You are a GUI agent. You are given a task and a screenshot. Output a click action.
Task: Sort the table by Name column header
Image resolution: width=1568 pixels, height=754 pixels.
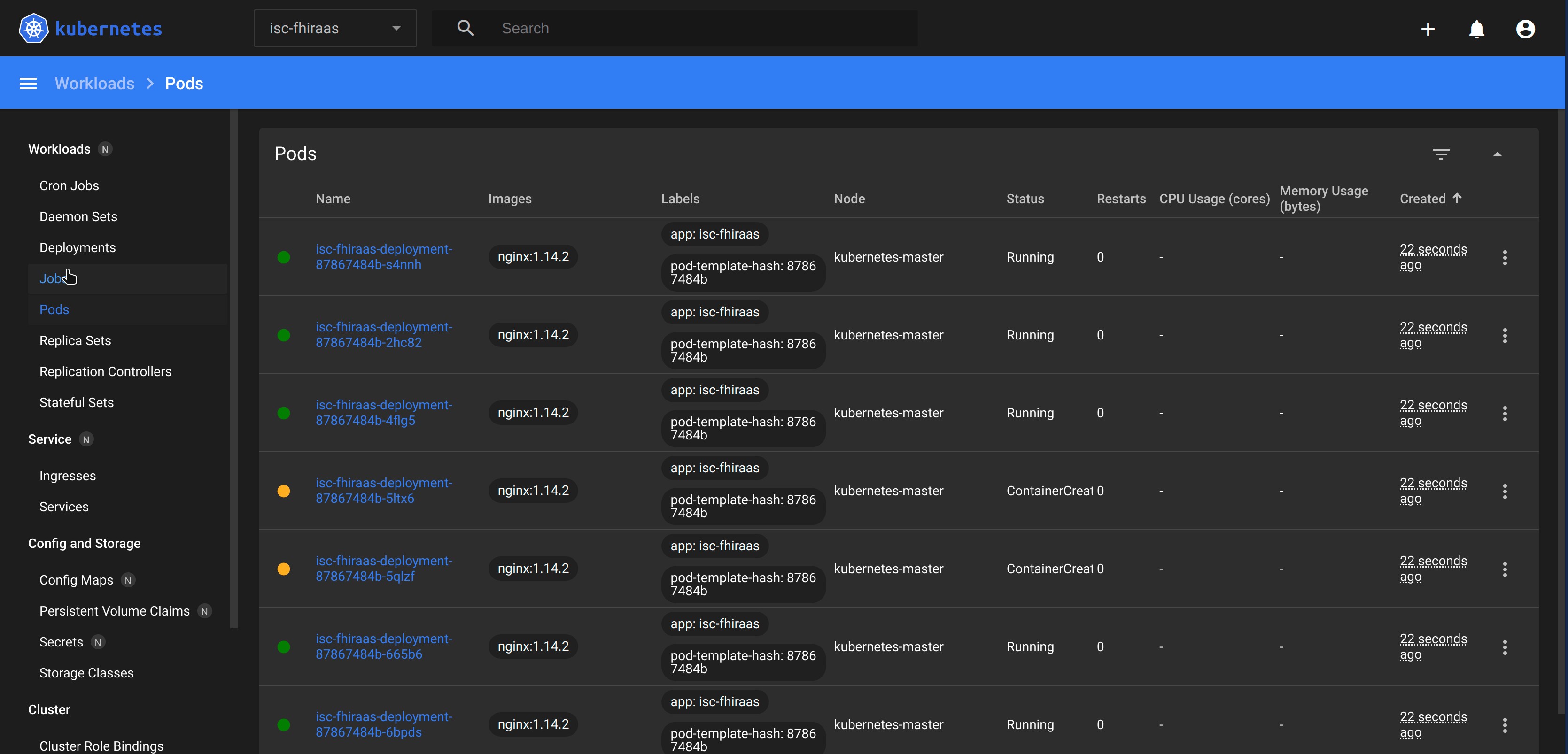click(x=333, y=199)
